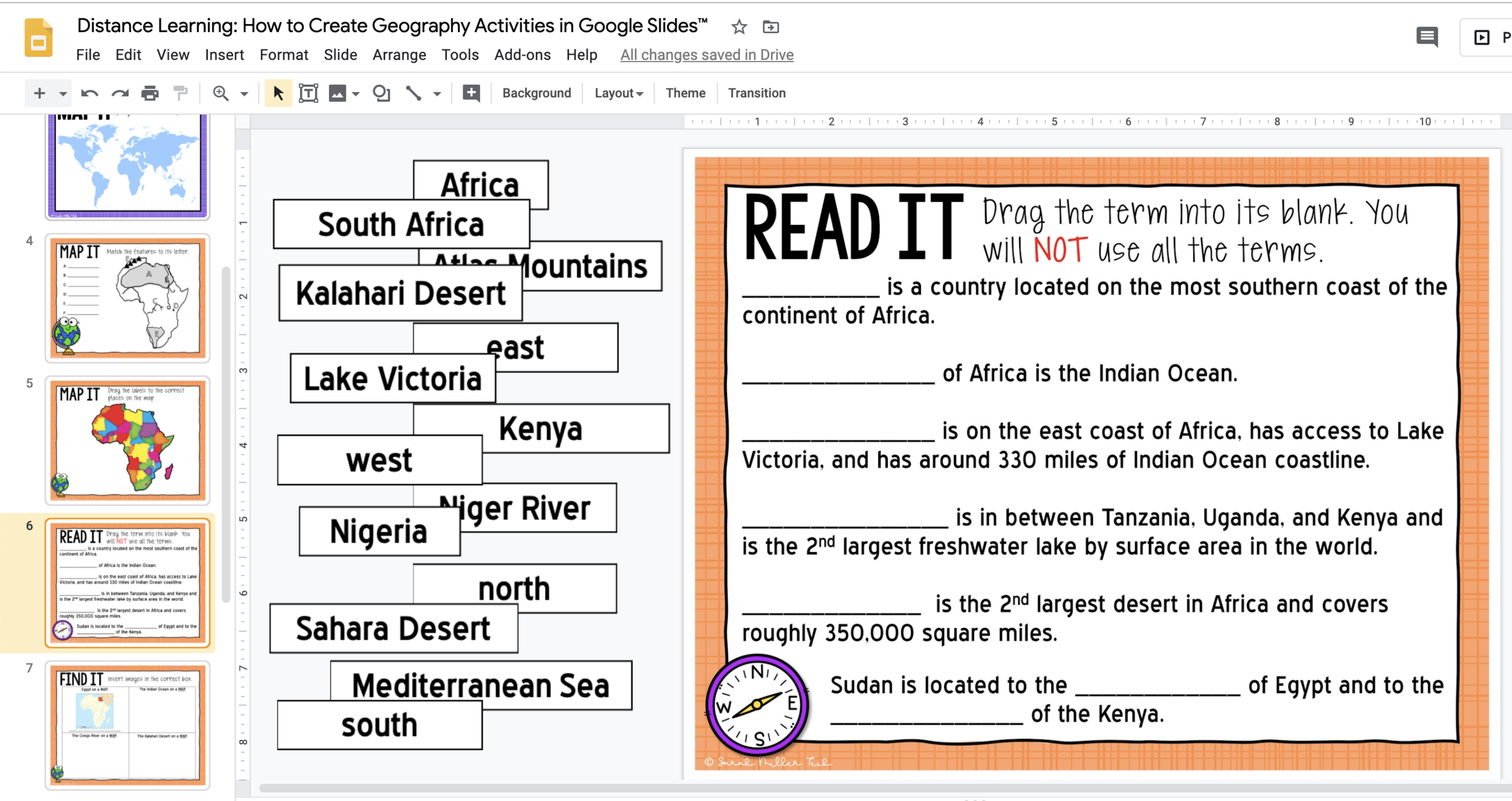Open the comments history icon
The image size is (1512, 801).
tap(1427, 37)
